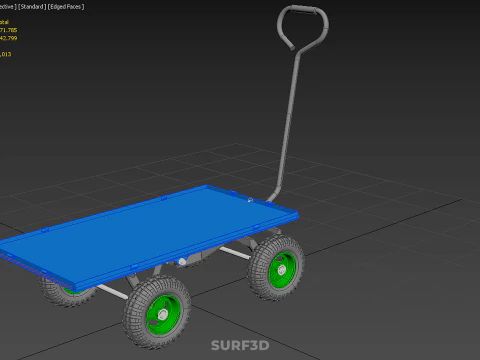Open the Edged Faces viewport label menu
This screenshot has height=360, width=480.
tap(66, 6)
